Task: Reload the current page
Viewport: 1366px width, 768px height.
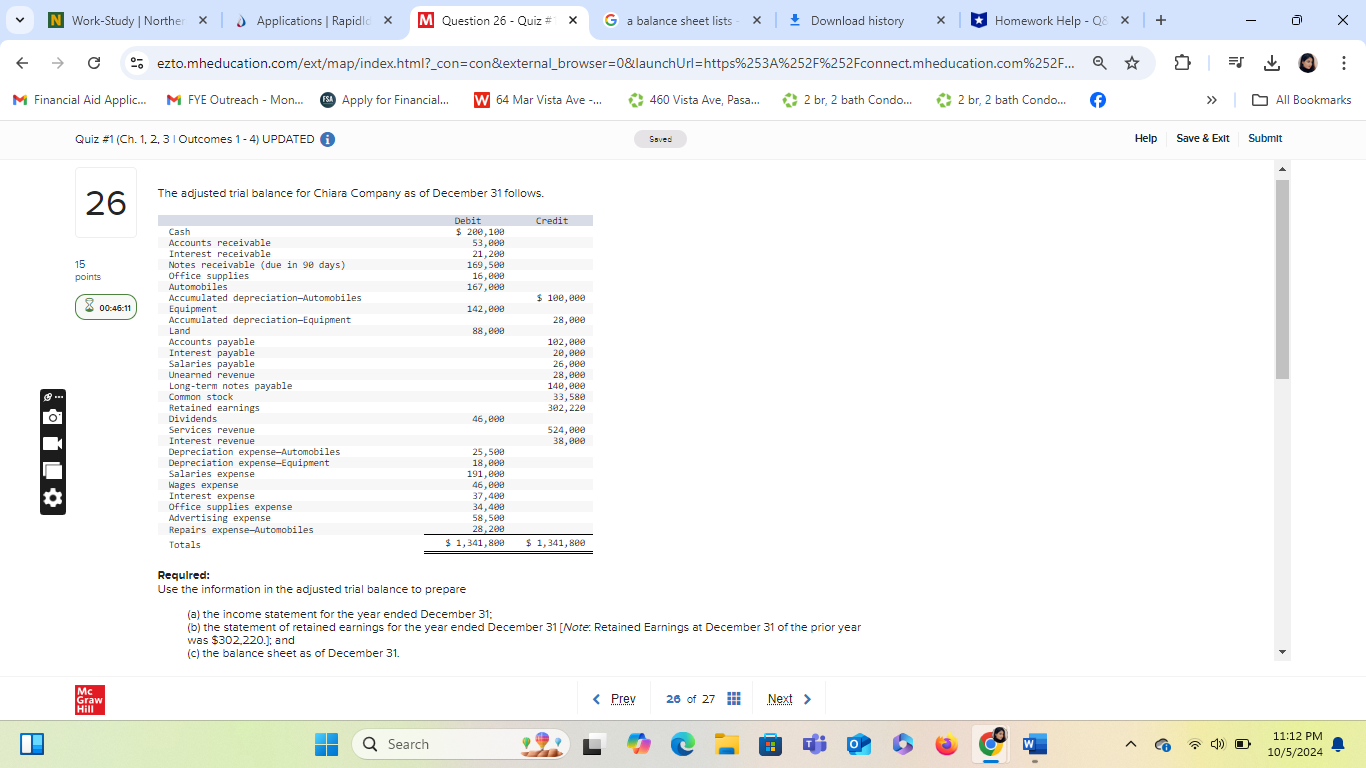Action: [94, 63]
